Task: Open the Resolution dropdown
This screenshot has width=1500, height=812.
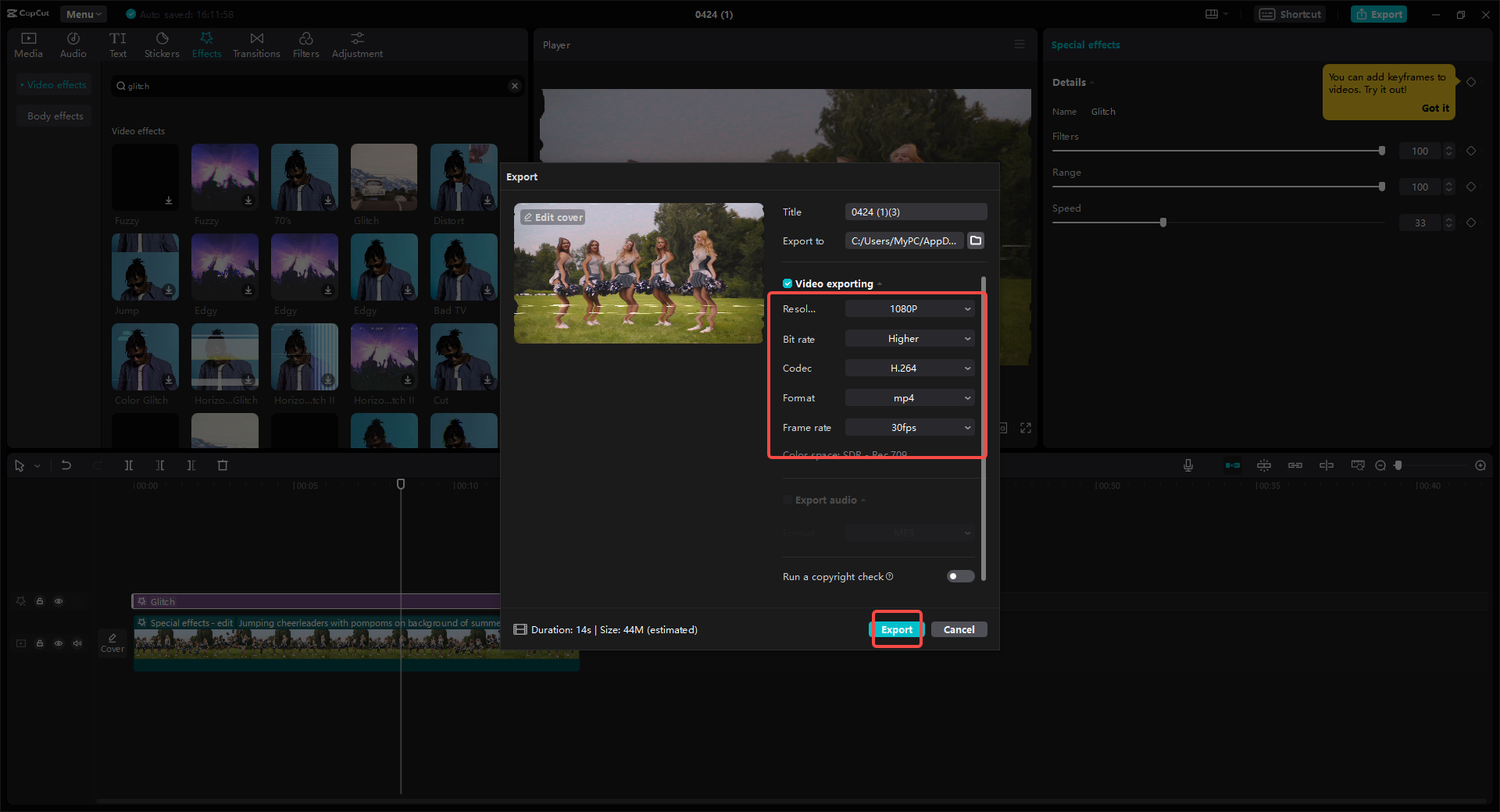Action: coord(909,308)
